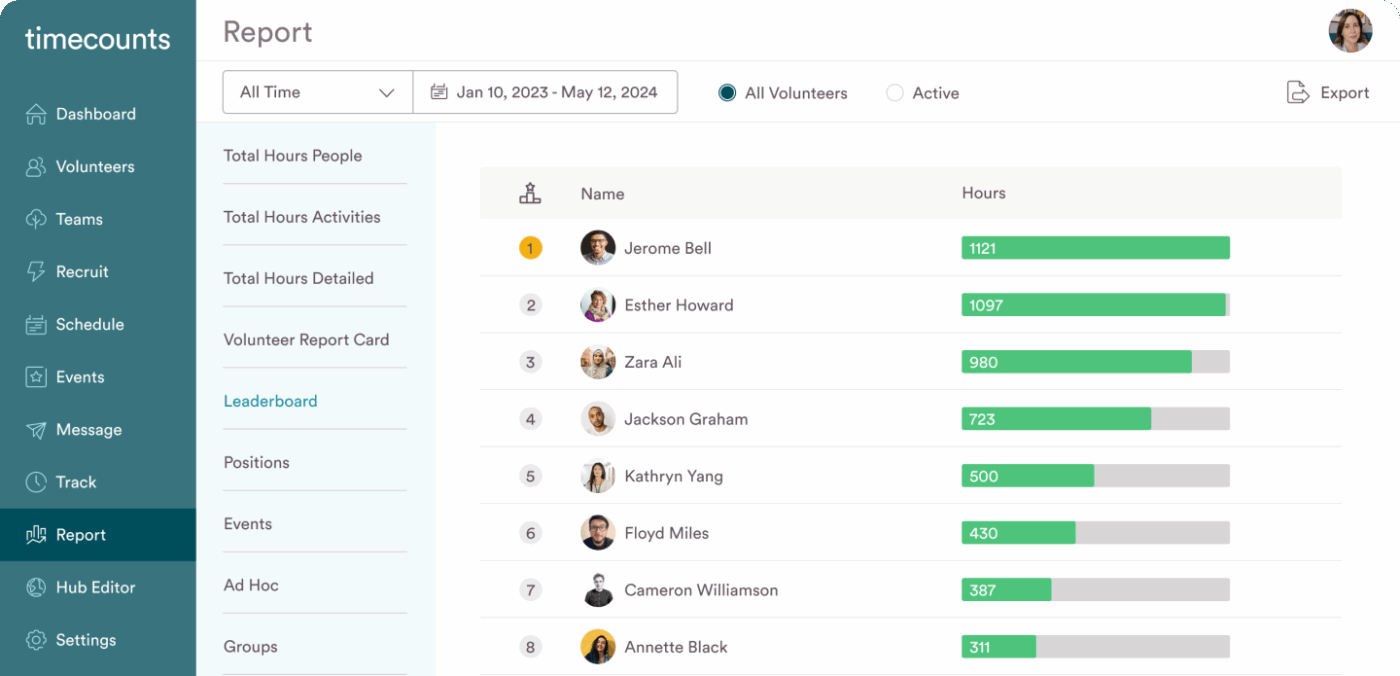Viewport: 1400px width, 676px height.
Task: Export the leaderboard report
Action: pyautogui.click(x=1328, y=92)
